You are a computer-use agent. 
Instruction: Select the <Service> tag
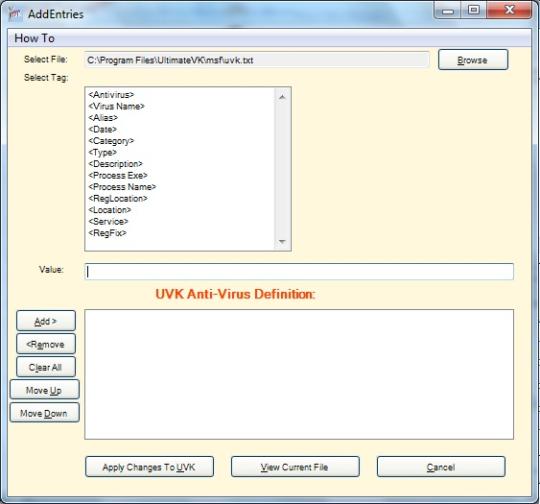tap(108, 222)
